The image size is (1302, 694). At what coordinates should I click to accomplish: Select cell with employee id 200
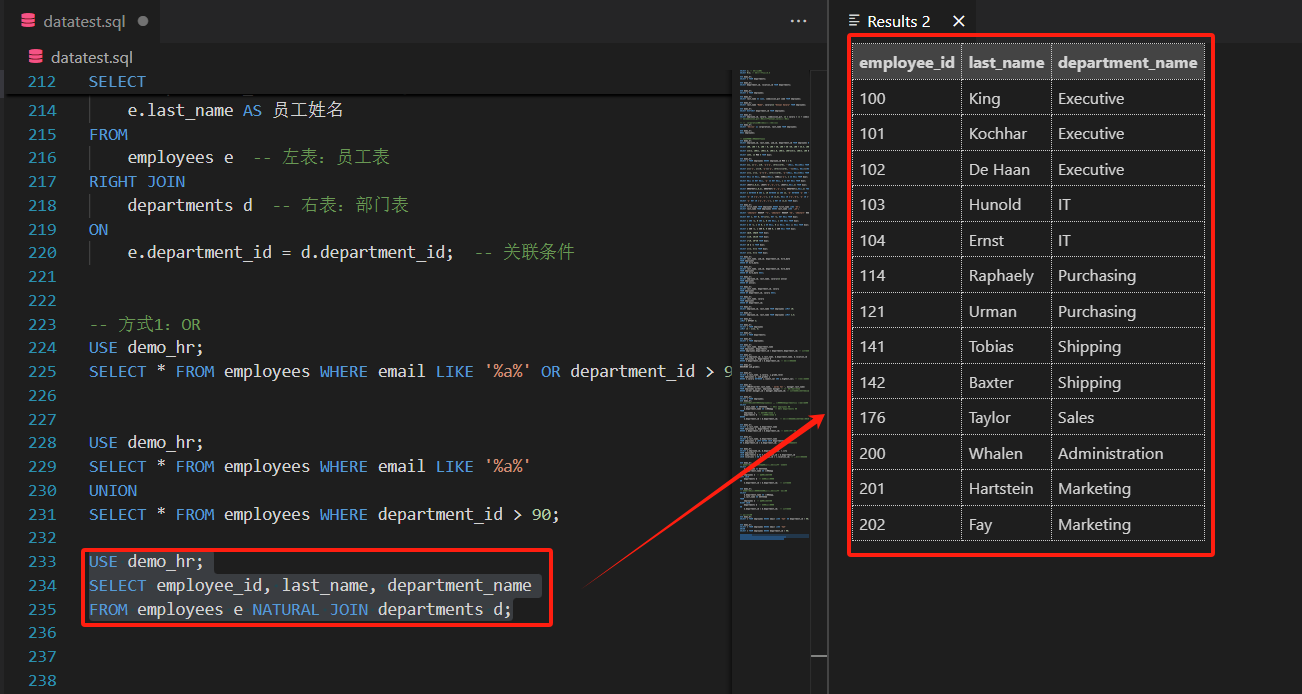pyautogui.click(x=907, y=453)
